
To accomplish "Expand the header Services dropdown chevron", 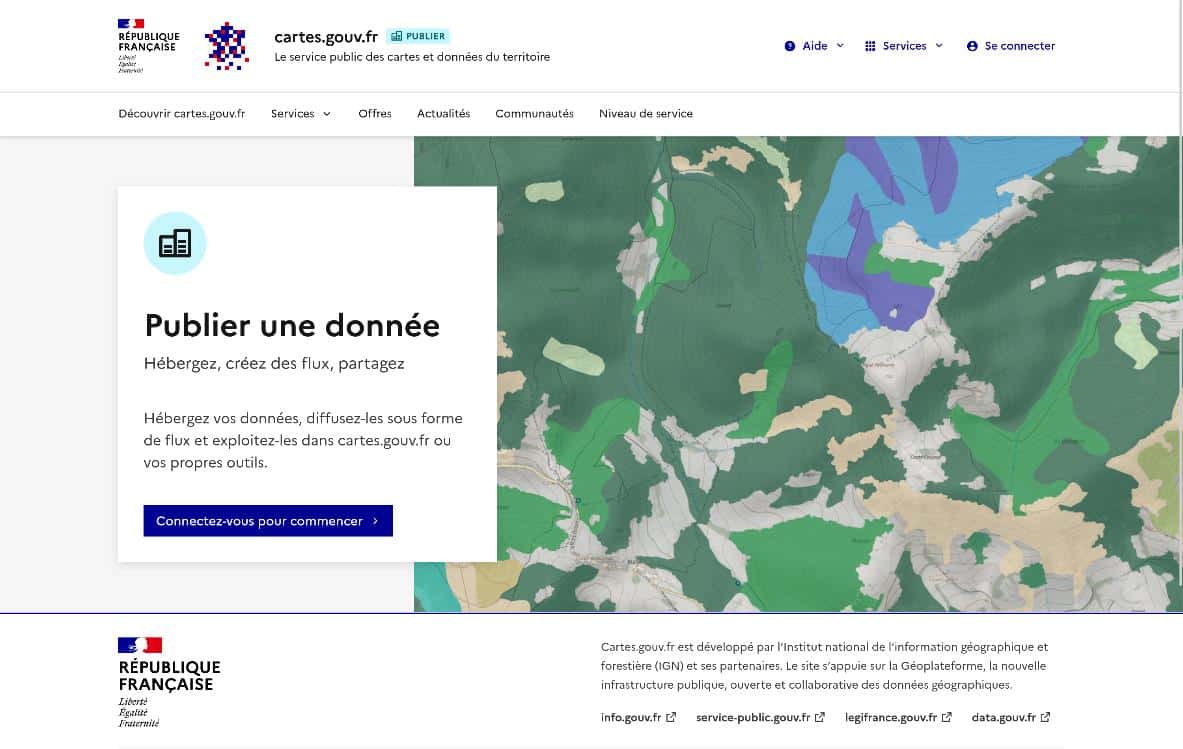I will (x=939, y=46).
